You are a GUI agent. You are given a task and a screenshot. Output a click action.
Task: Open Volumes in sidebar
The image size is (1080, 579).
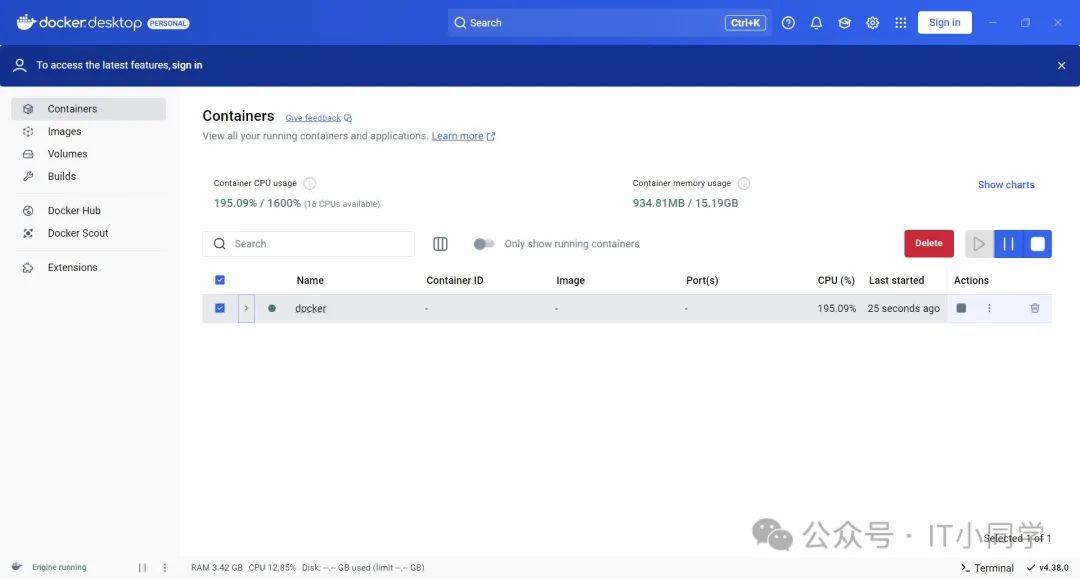click(x=89, y=154)
